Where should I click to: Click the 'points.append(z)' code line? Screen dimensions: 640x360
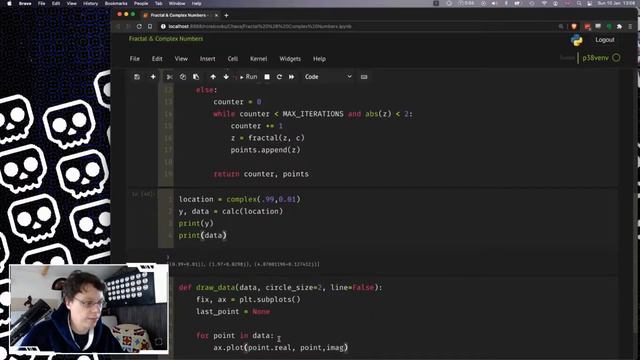[x=265, y=150]
